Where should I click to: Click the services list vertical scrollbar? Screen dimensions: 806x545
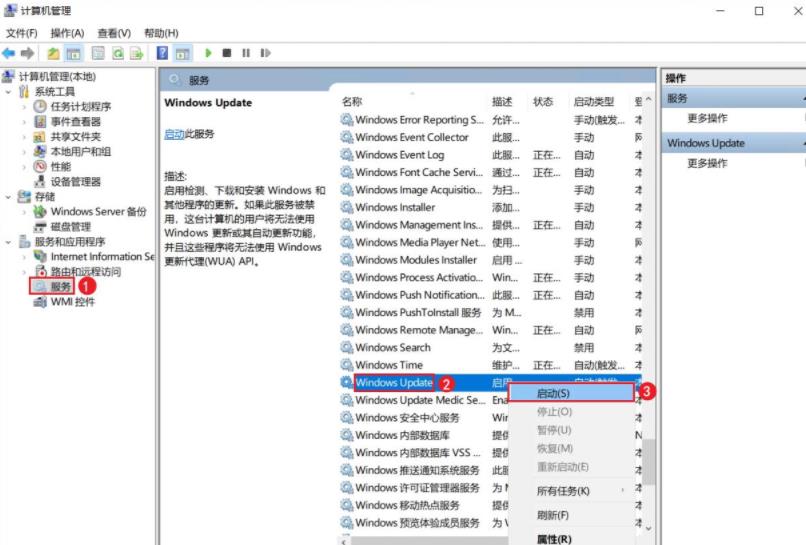[x=649, y=314]
